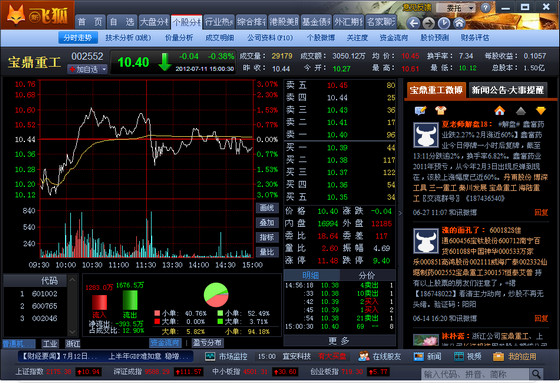Click the stock code search input field
The width and height of the screenshot is (560, 383).
[475, 374]
